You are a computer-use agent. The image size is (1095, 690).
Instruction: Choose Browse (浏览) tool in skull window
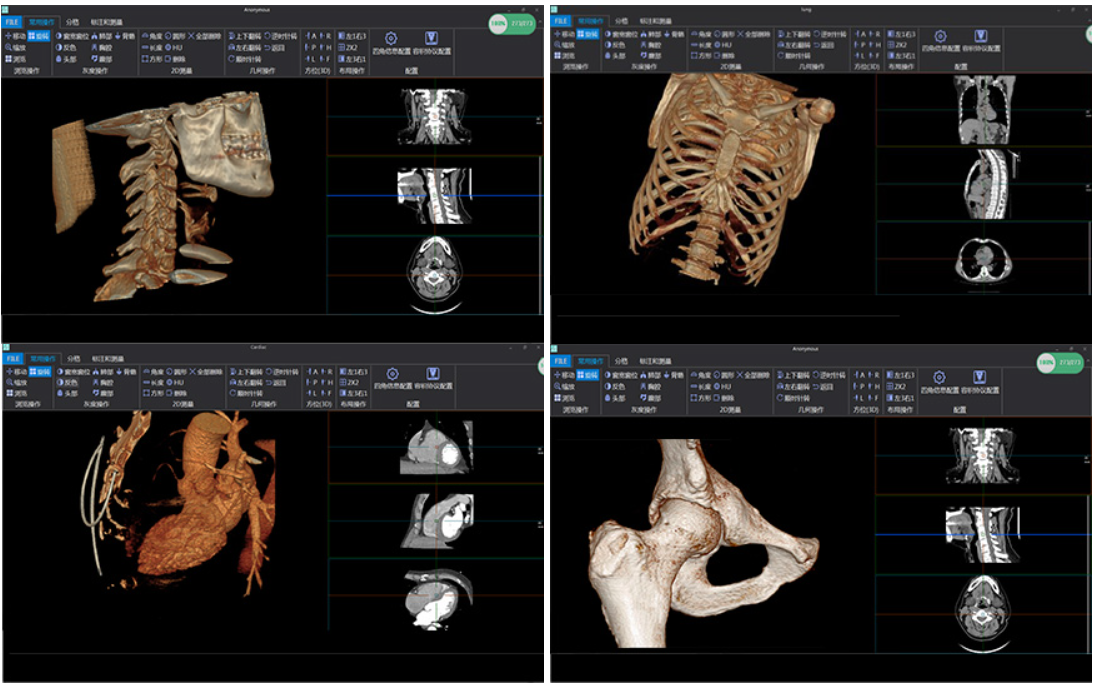pos(15,59)
